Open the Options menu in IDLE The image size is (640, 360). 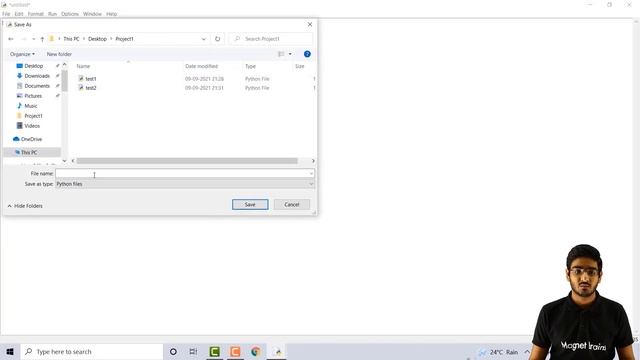70,14
